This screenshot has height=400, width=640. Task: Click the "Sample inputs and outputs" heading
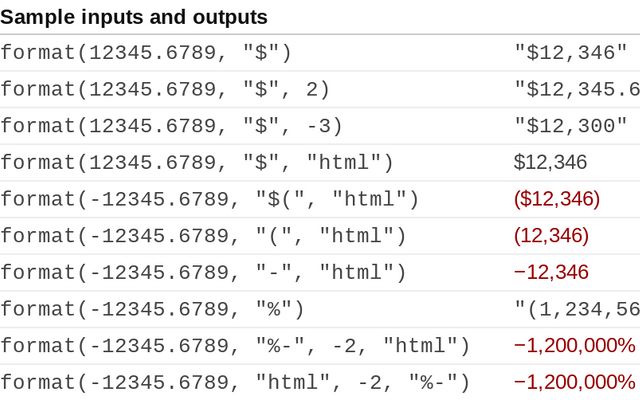point(134,17)
